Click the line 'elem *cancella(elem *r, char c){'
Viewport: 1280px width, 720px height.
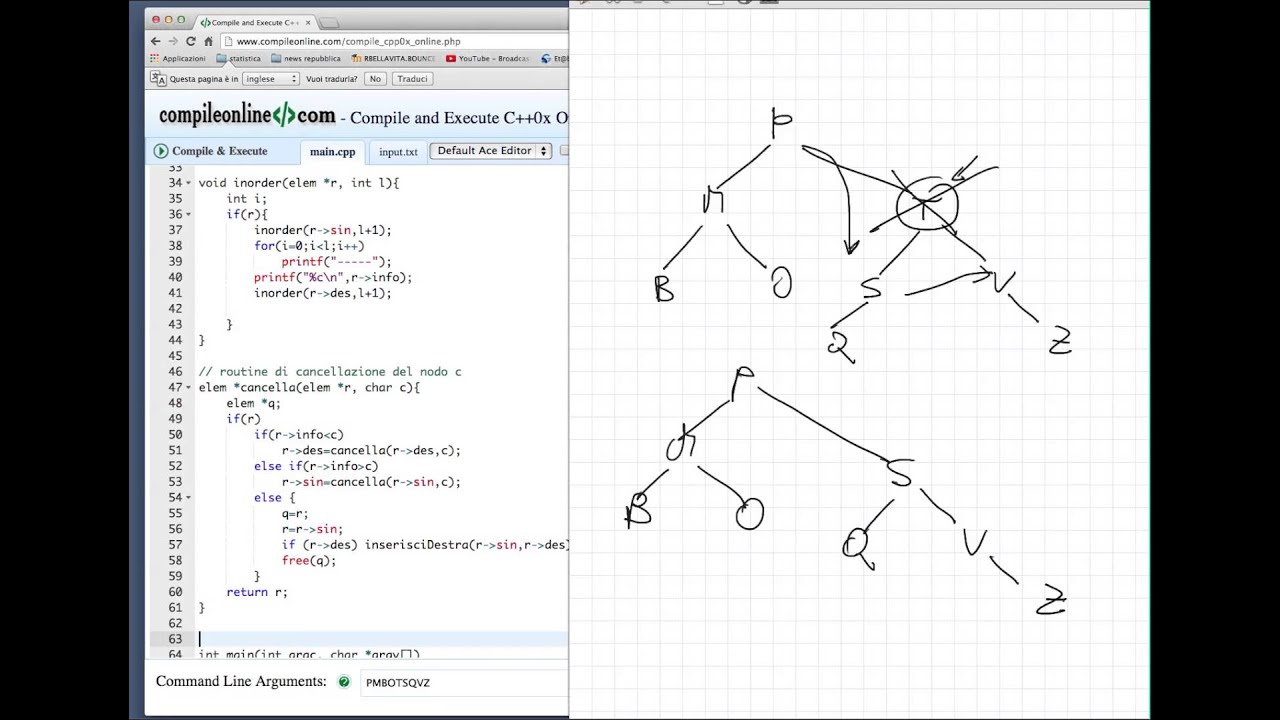point(309,387)
